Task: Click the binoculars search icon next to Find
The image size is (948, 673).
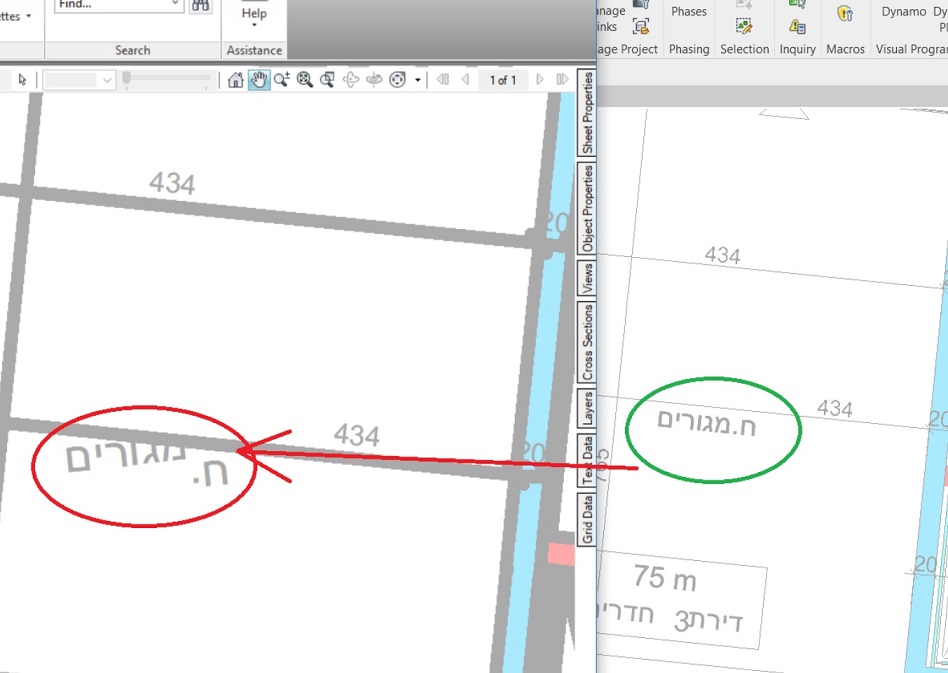Action: 199,7
